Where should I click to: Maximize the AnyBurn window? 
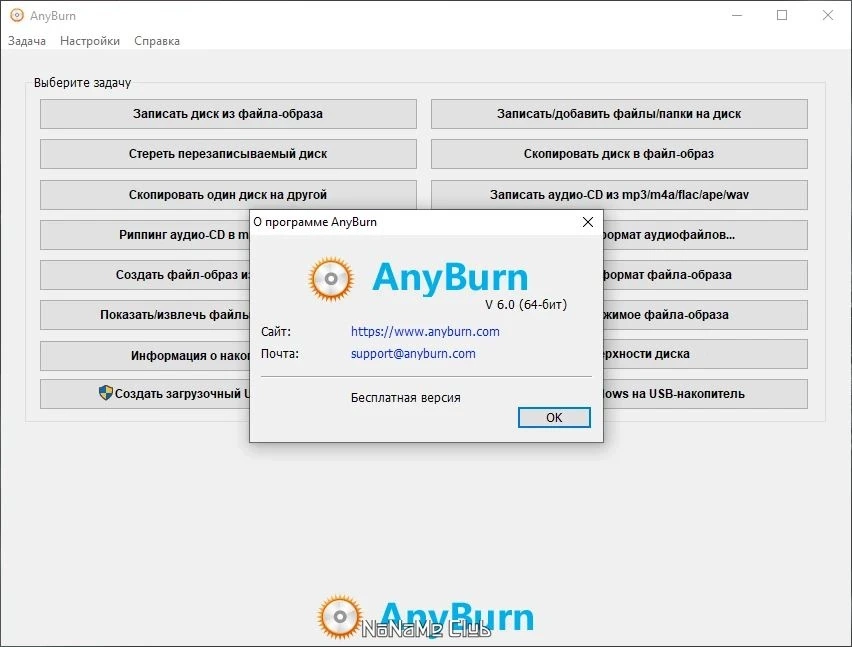pyautogui.click(x=782, y=15)
